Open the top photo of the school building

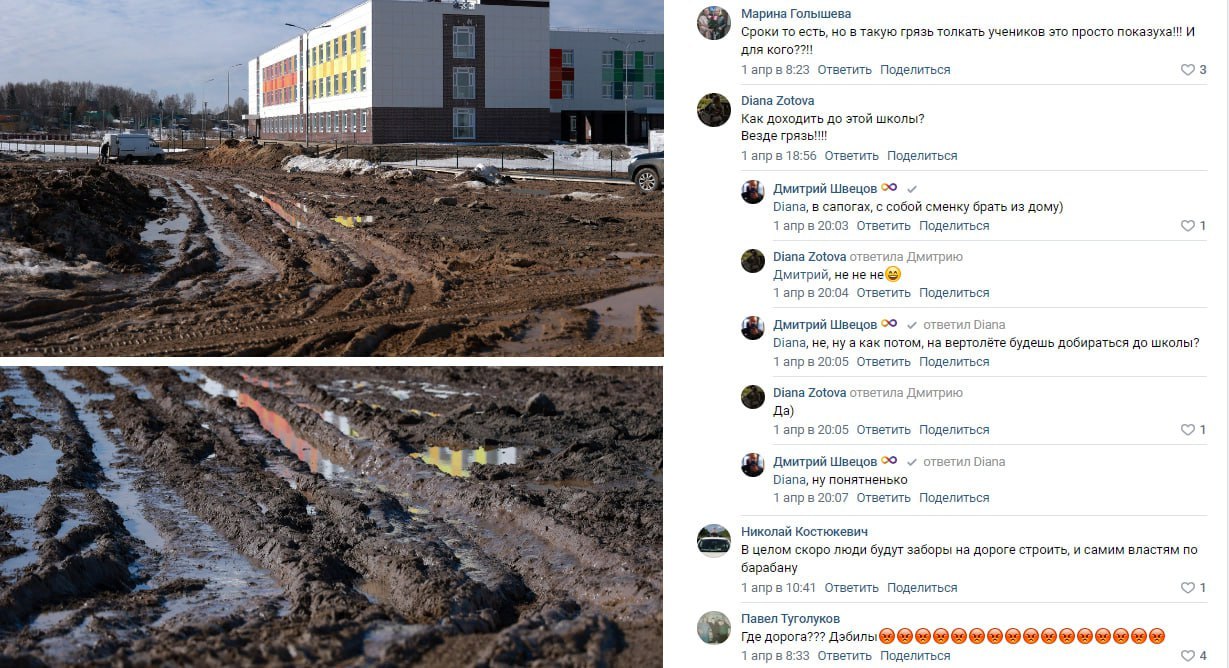click(x=331, y=178)
